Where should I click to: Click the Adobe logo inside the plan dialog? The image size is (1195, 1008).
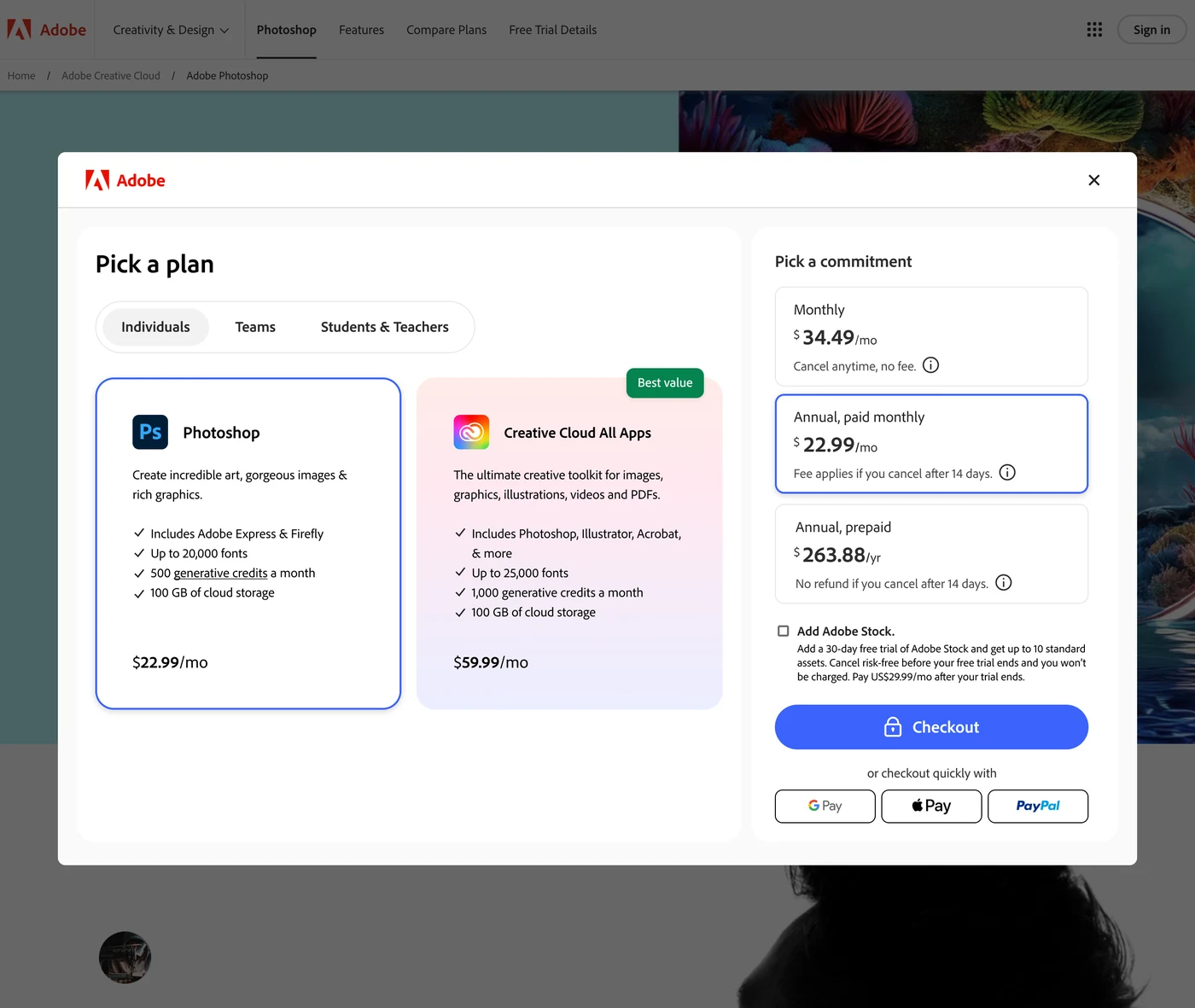(x=125, y=180)
